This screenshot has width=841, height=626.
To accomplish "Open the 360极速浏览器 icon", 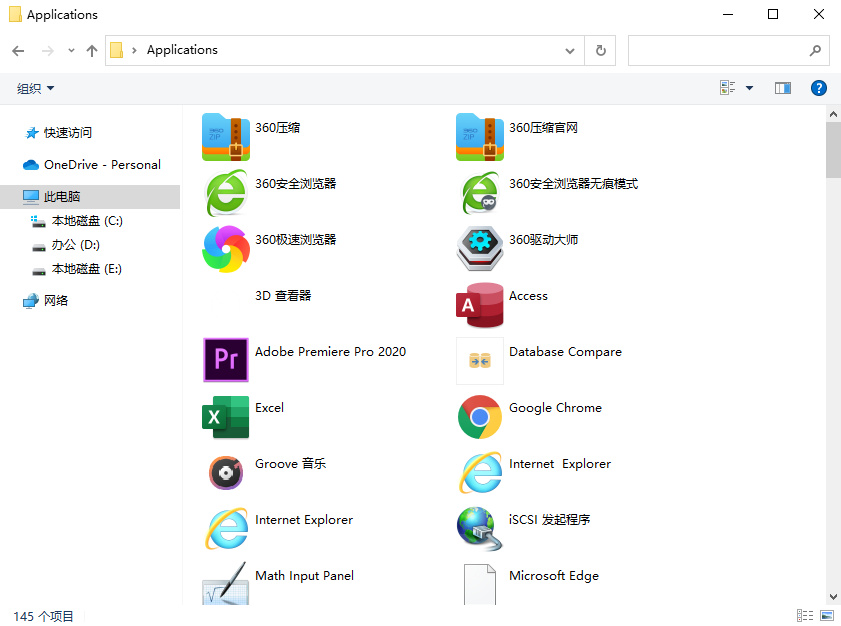I will pyautogui.click(x=225, y=248).
